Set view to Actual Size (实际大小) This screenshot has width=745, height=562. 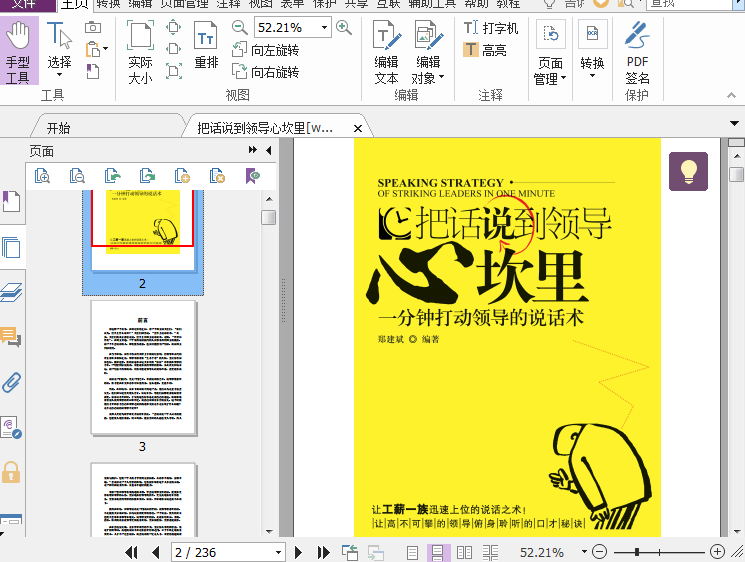(x=141, y=52)
